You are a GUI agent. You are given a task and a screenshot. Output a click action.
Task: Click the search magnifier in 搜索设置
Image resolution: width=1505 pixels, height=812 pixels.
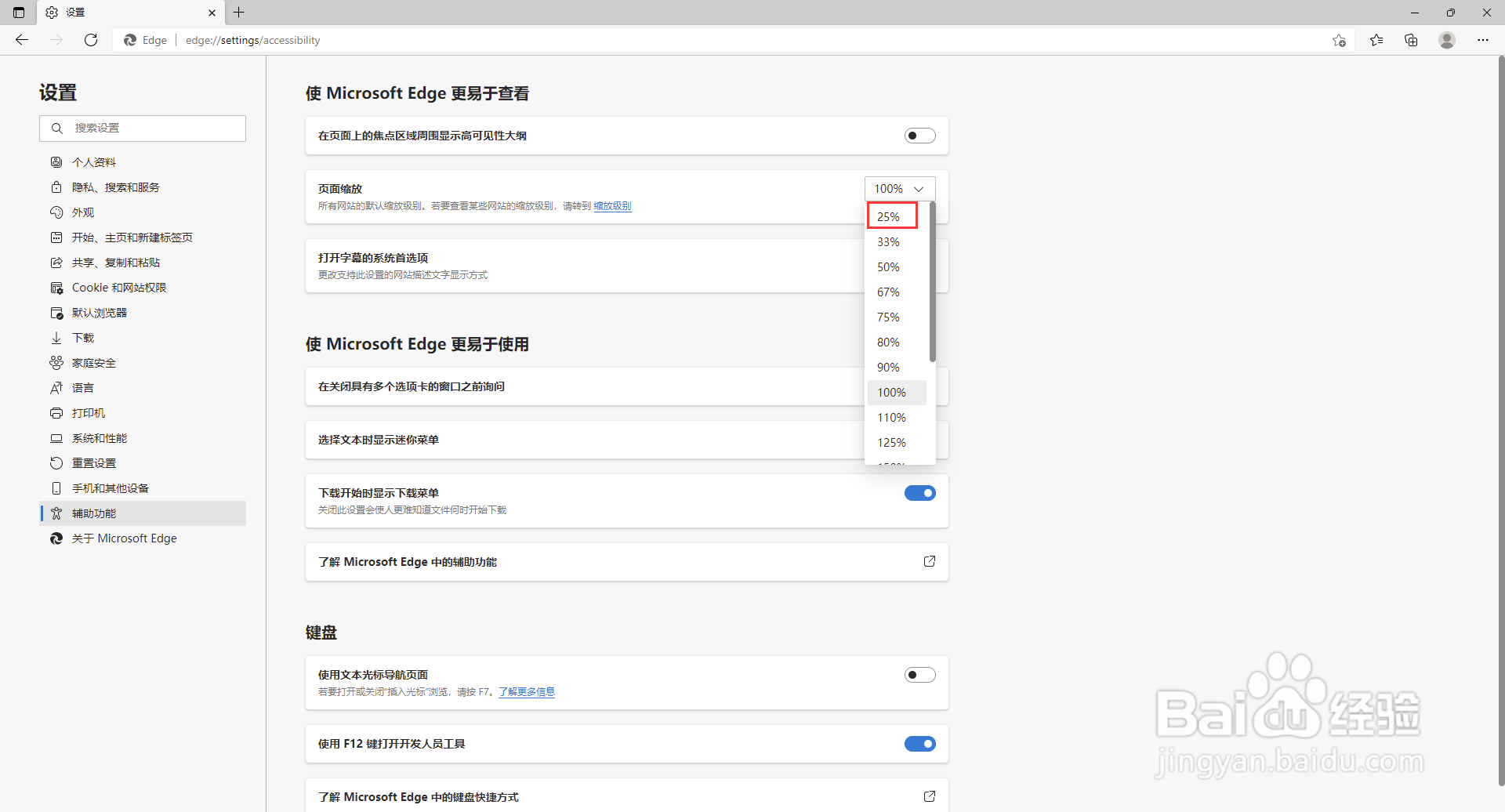coord(57,129)
